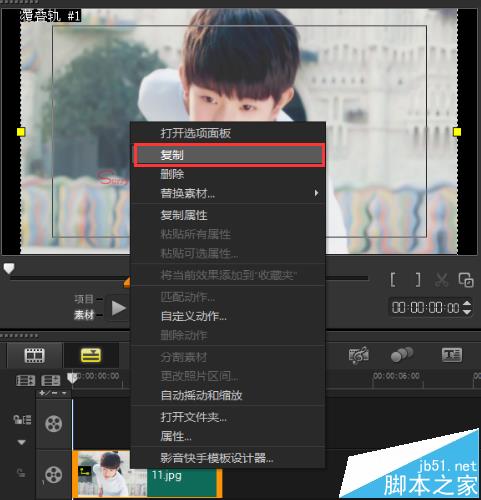Viewport: 481px width, 500px height.
Task: Click 更改照片区间... menu entry
Action: pos(199,376)
